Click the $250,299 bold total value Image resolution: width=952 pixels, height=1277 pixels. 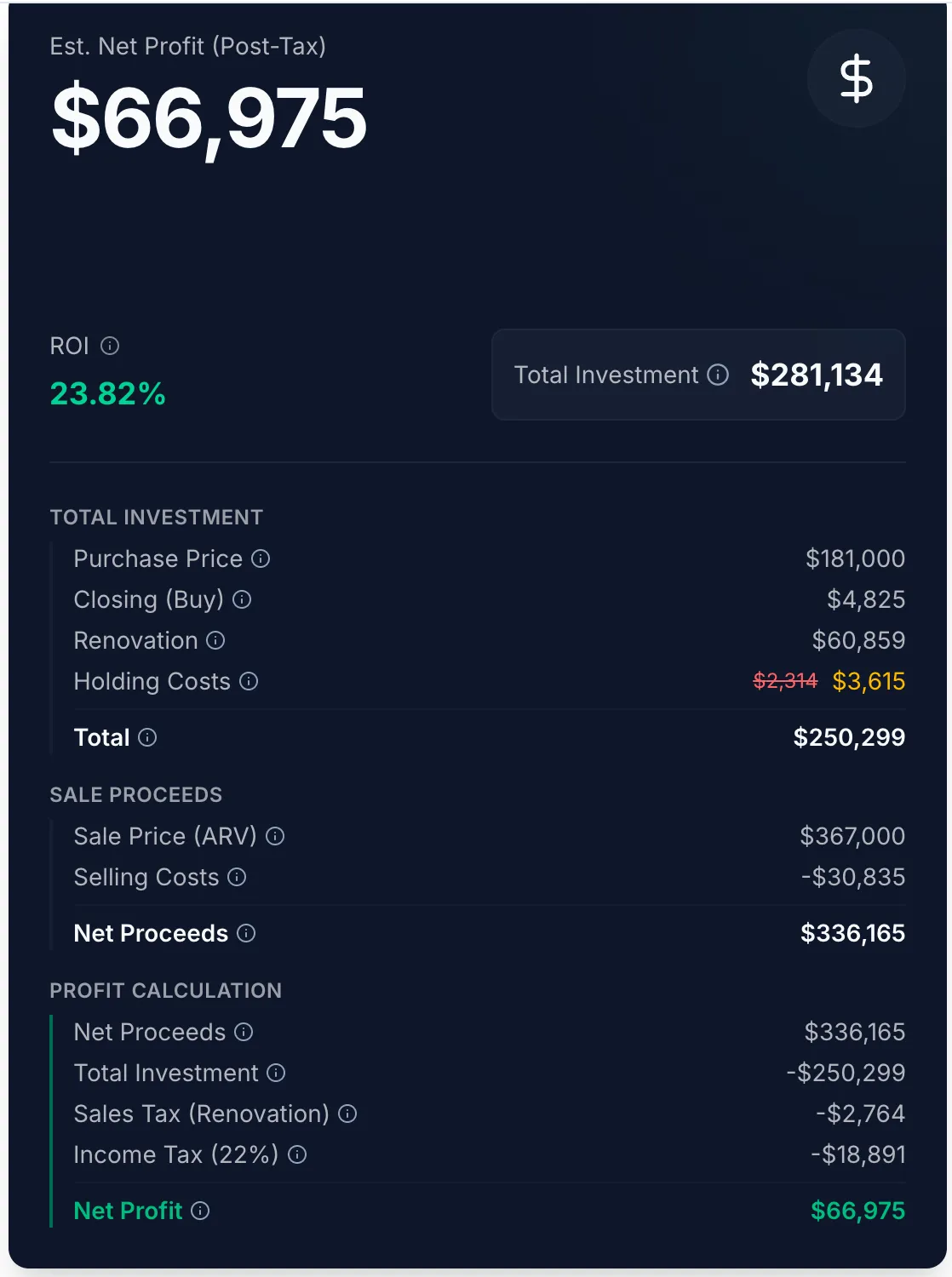click(849, 737)
